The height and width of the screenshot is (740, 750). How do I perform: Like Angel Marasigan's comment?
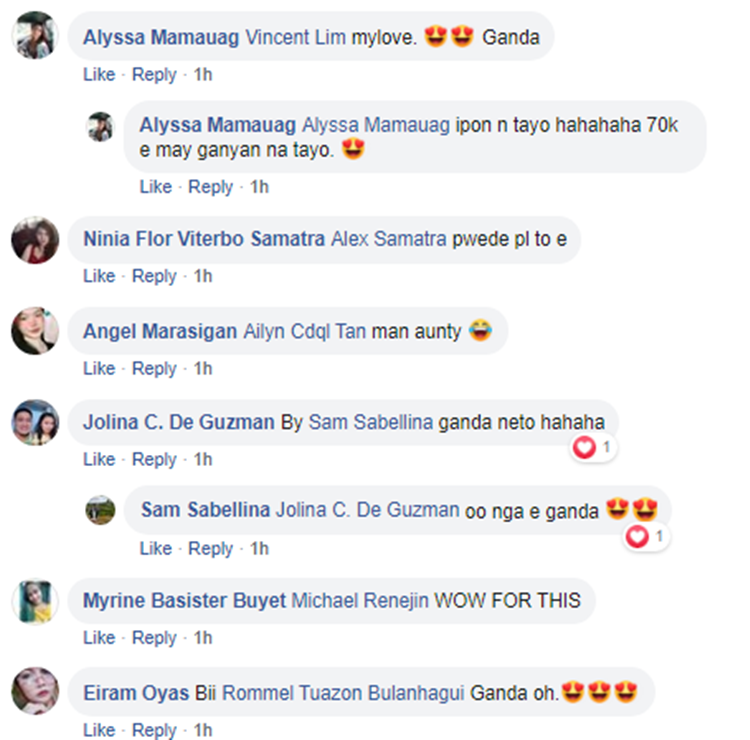99,368
